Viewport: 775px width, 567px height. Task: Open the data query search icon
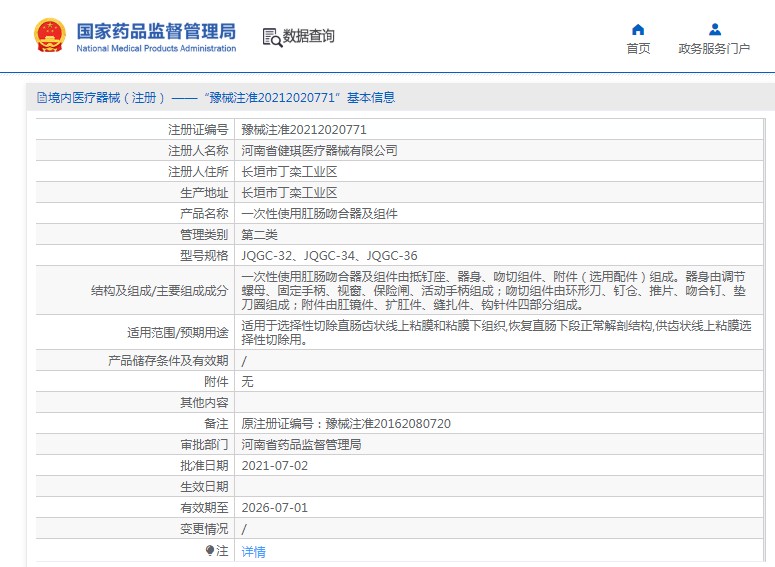tap(272, 38)
